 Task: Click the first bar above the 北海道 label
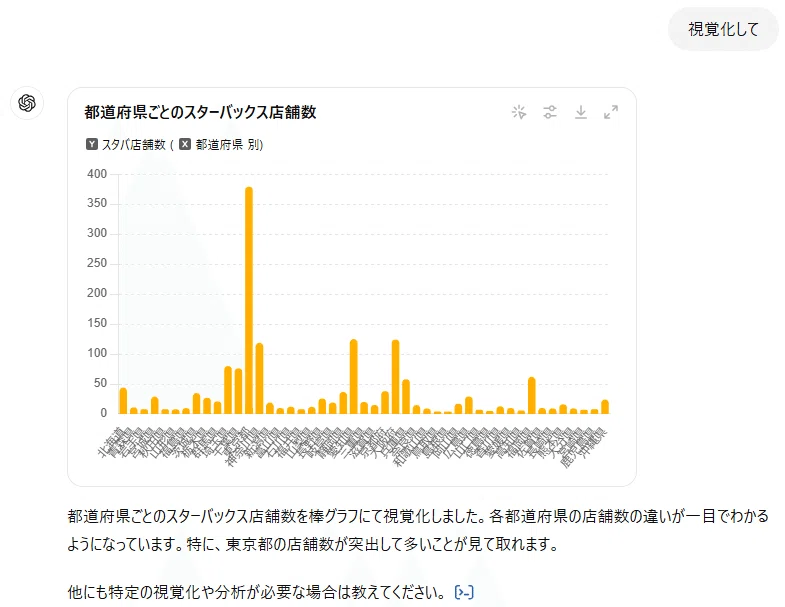point(123,401)
